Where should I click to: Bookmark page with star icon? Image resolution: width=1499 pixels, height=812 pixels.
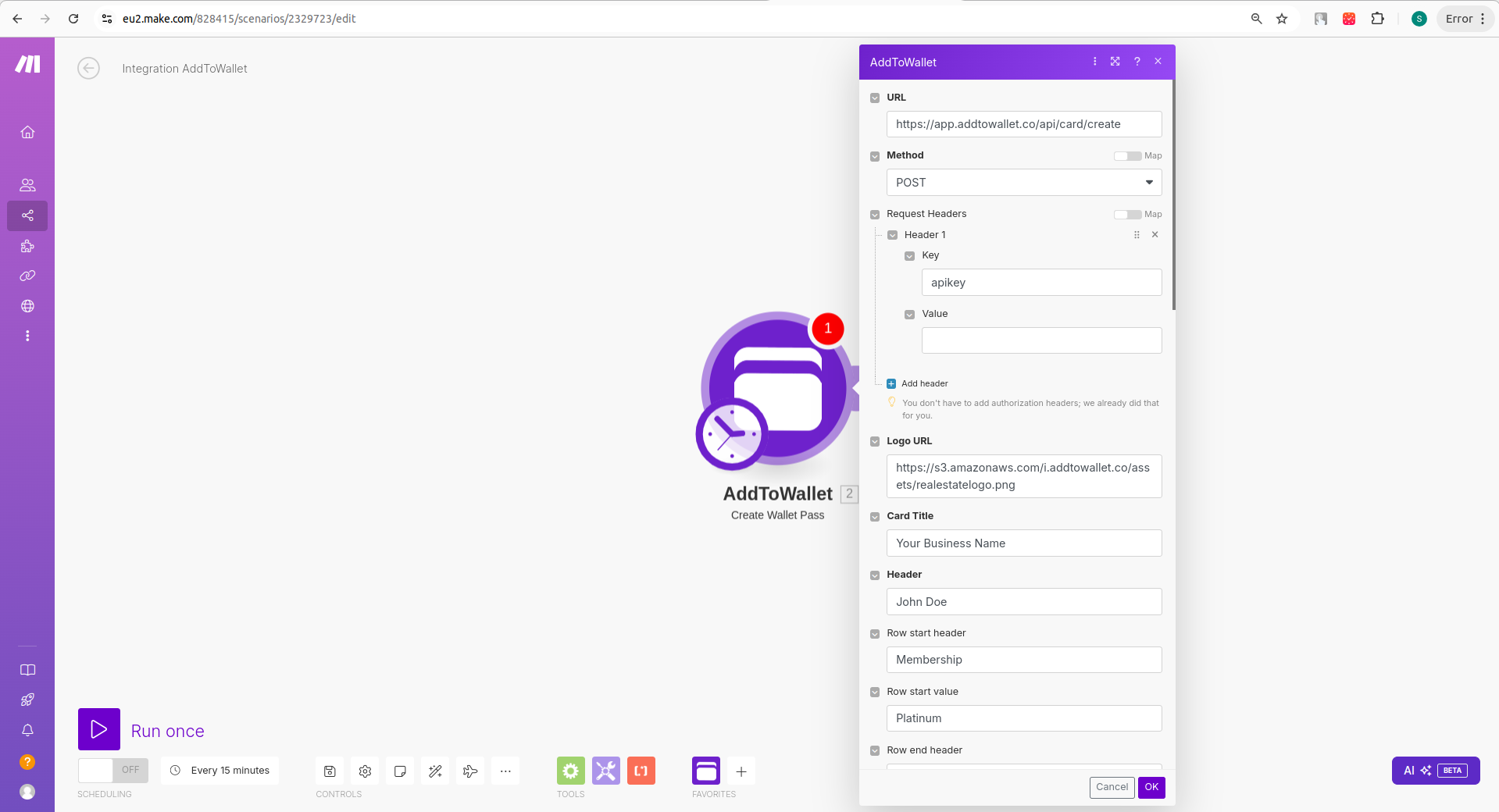(x=1282, y=19)
